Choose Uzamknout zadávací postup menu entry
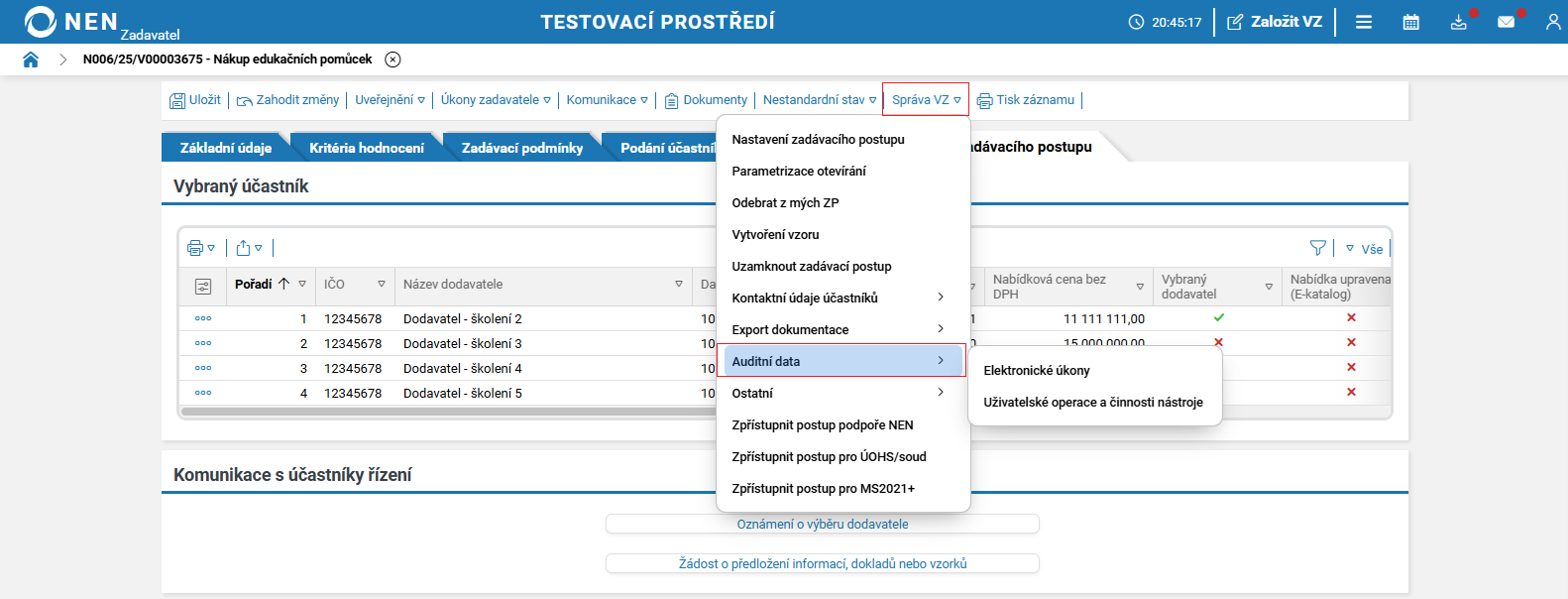The width and height of the screenshot is (1568, 599). pos(811,267)
